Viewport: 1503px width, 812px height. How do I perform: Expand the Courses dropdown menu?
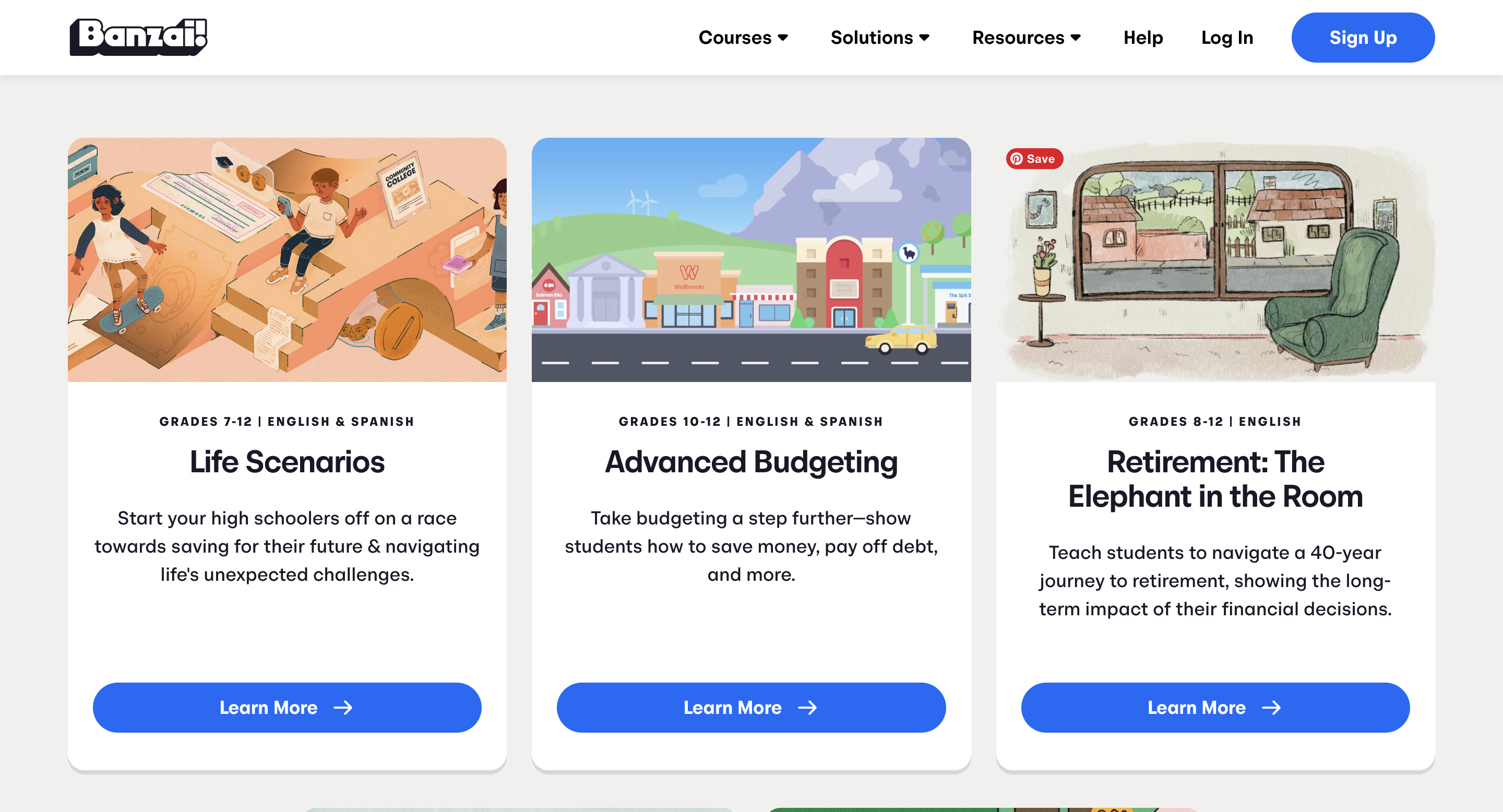coord(735,38)
